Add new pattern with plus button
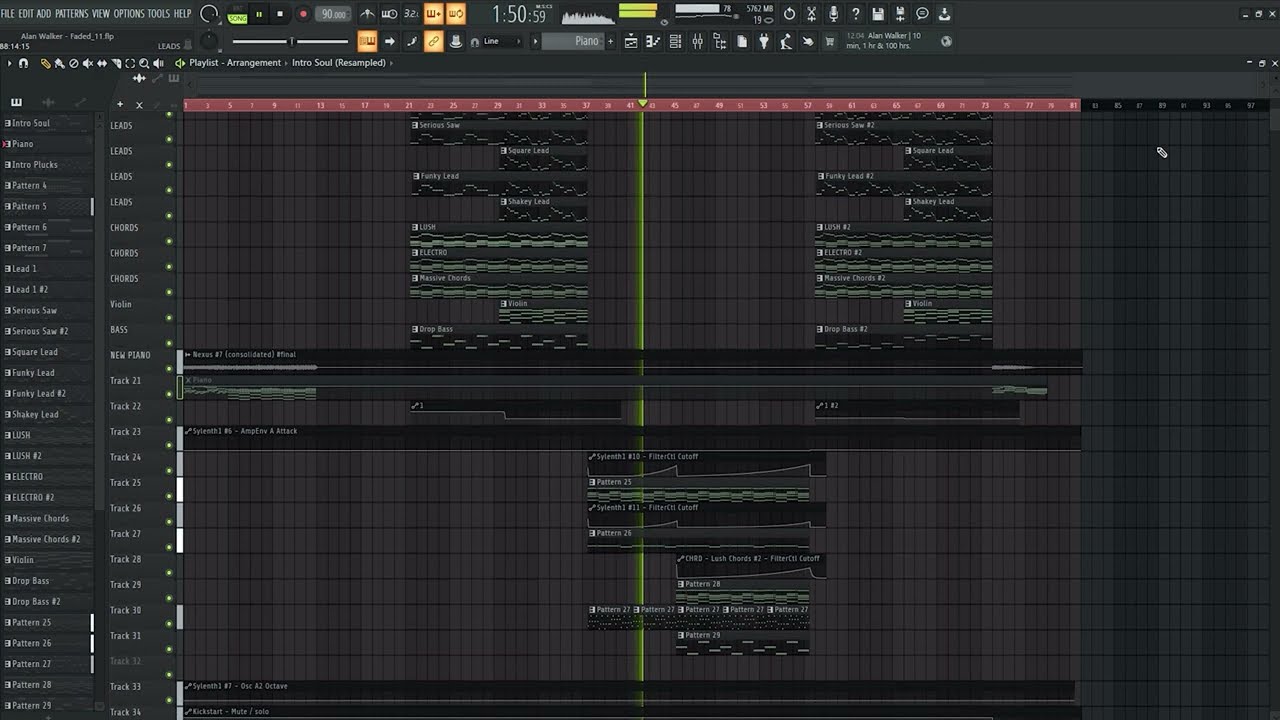Viewport: 1280px width, 720px height. point(611,41)
